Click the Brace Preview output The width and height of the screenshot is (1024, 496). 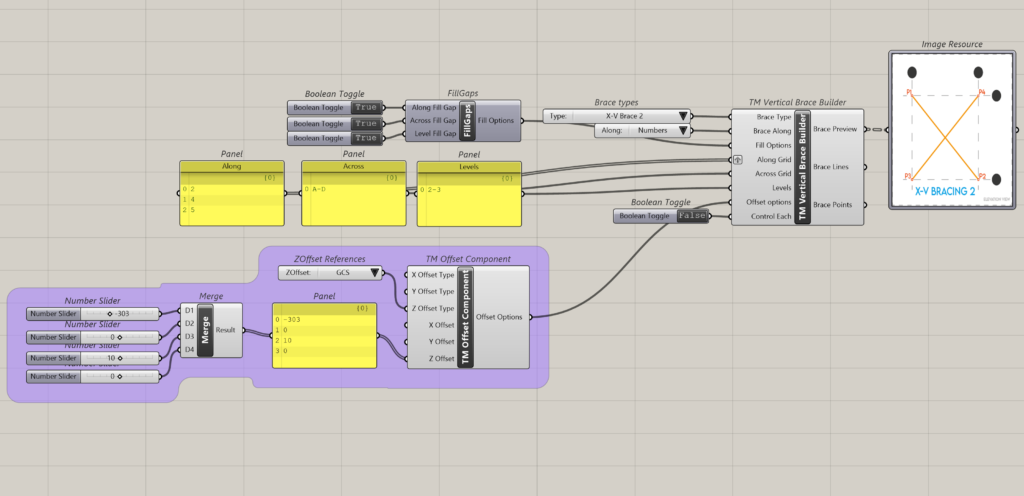pos(834,129)
